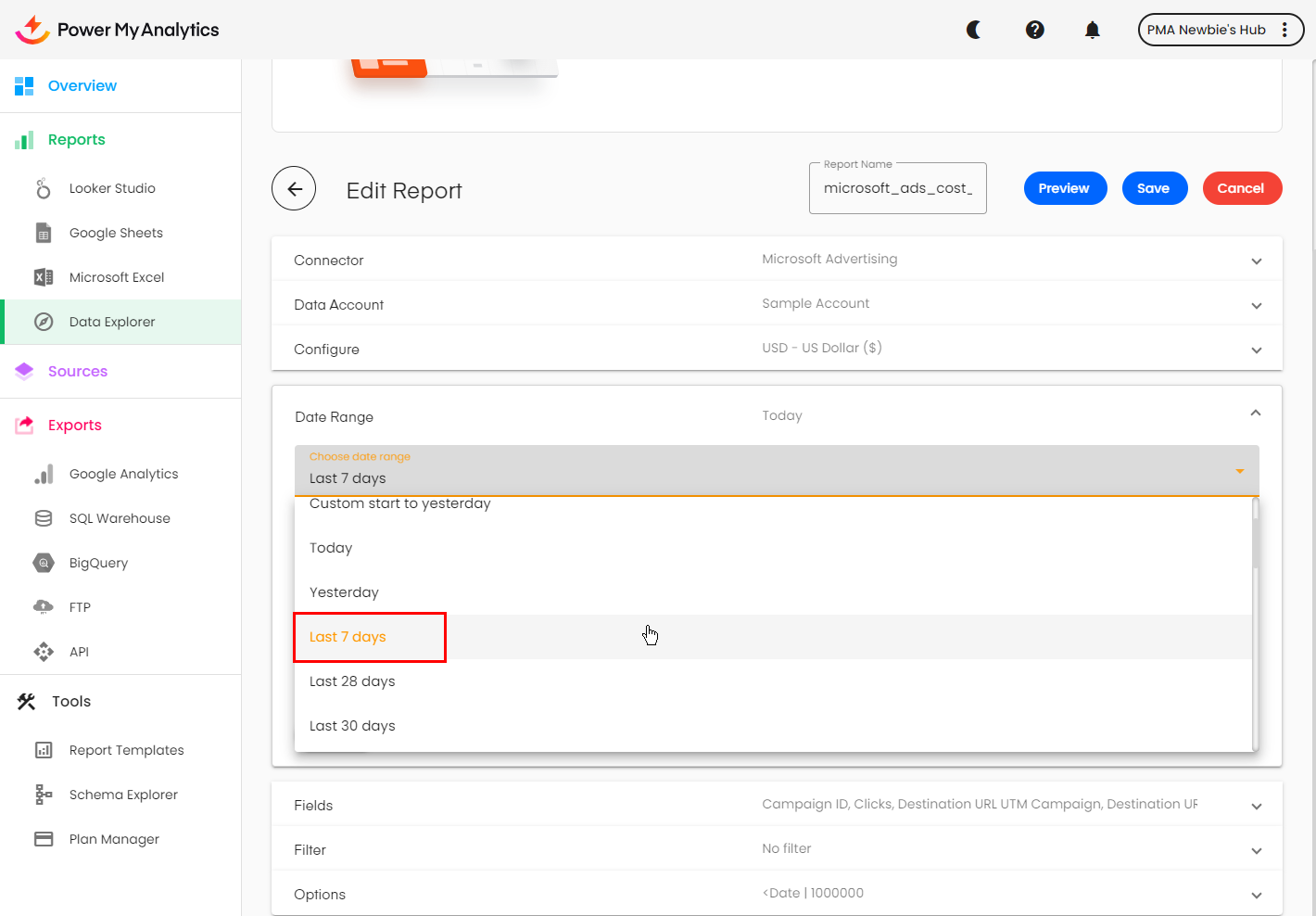The height and width of the screenshot is (916, 1316).
Task: Open Schema Explorer tool
Action: coord(123,795)
